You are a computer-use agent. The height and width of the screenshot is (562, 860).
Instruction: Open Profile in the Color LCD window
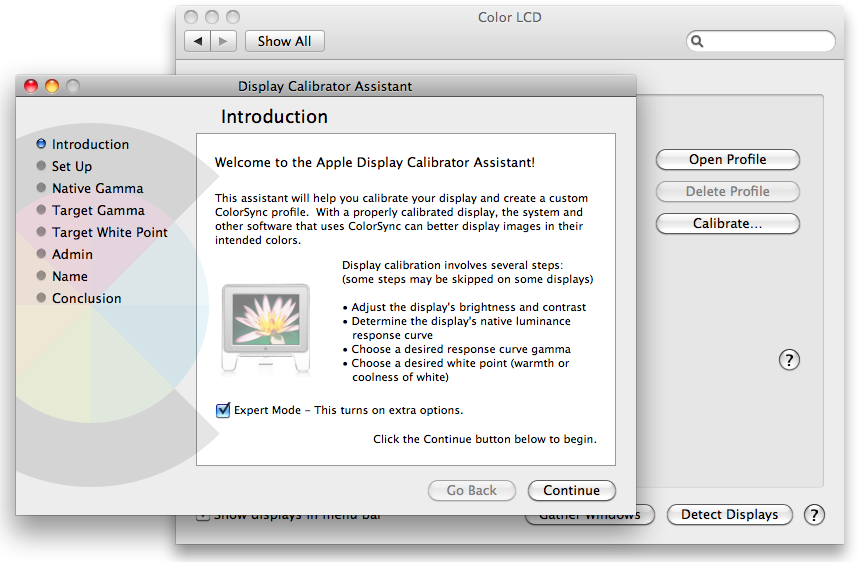coord(728,160)
